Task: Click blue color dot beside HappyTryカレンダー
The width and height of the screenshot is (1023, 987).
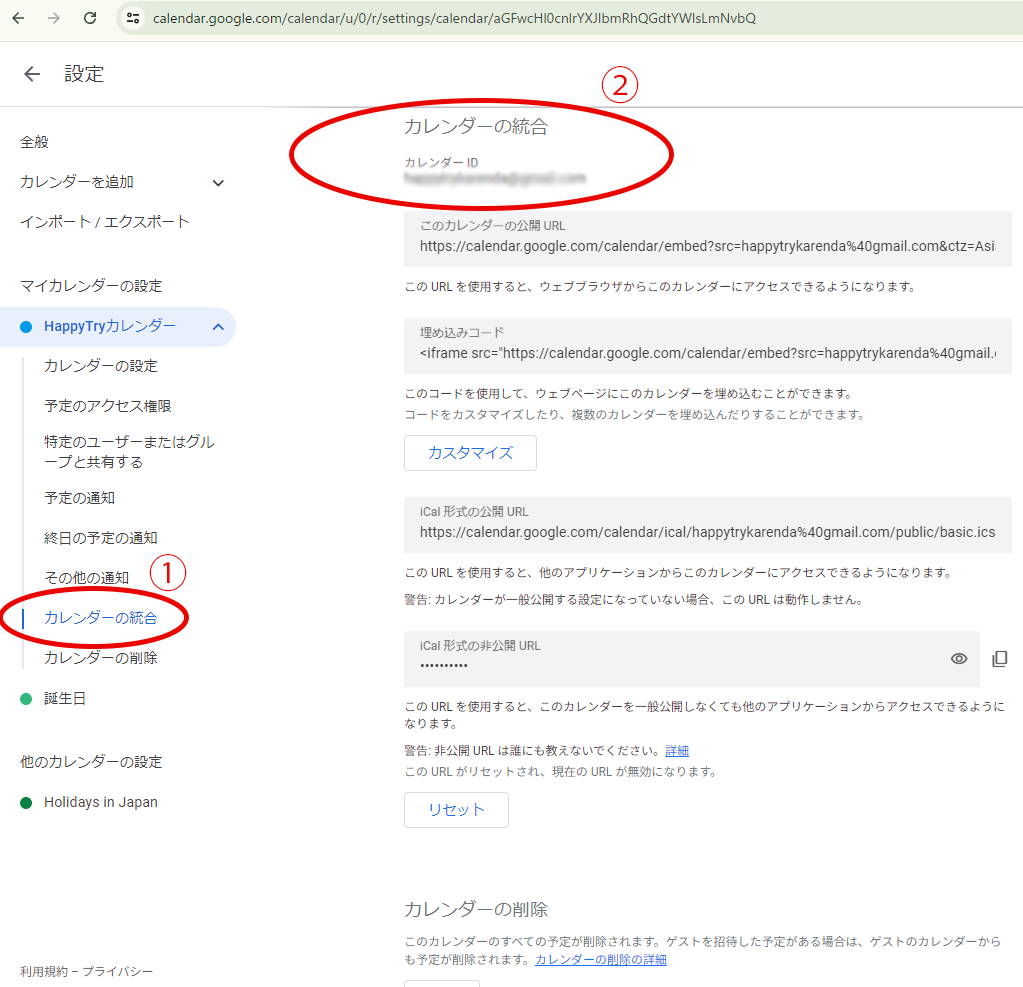Action: pyautogui.click(x=26, y=327)
